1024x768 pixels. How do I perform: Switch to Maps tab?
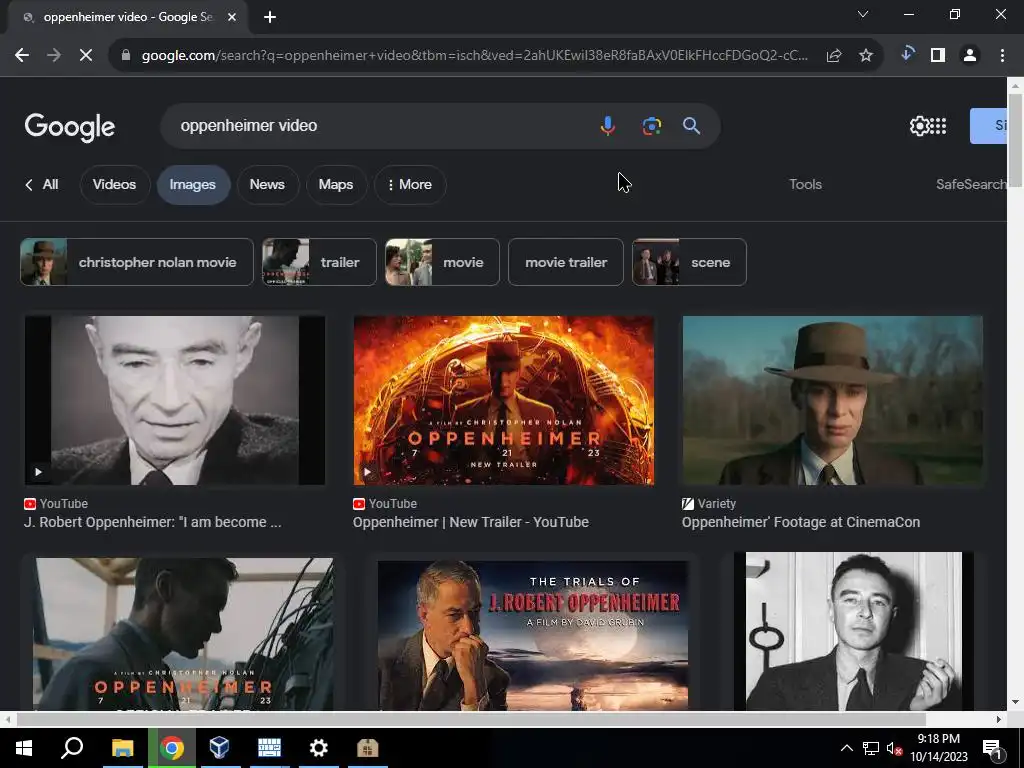[336, 184]
